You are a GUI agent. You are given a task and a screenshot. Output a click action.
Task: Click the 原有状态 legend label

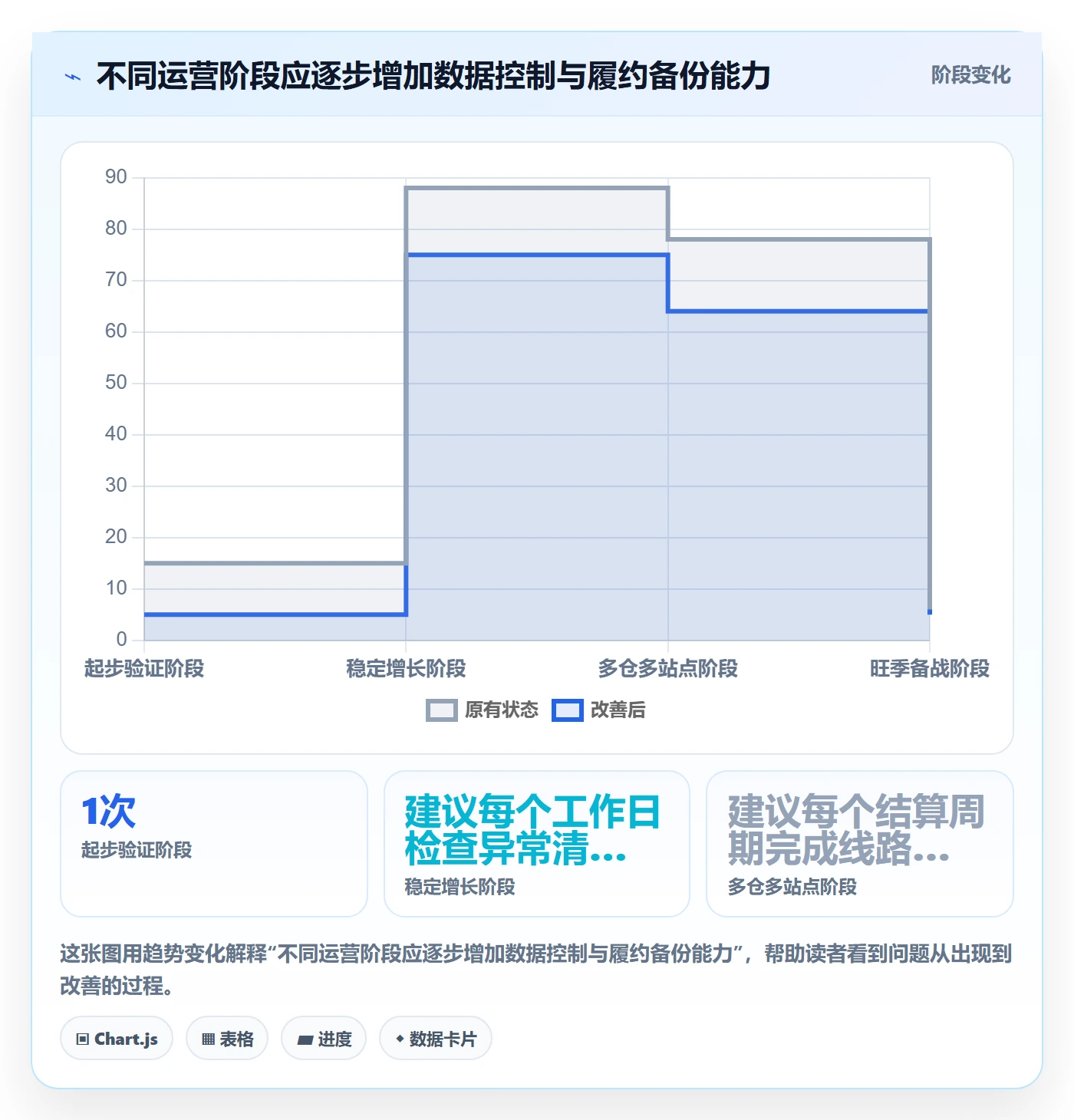pos(502,710)
